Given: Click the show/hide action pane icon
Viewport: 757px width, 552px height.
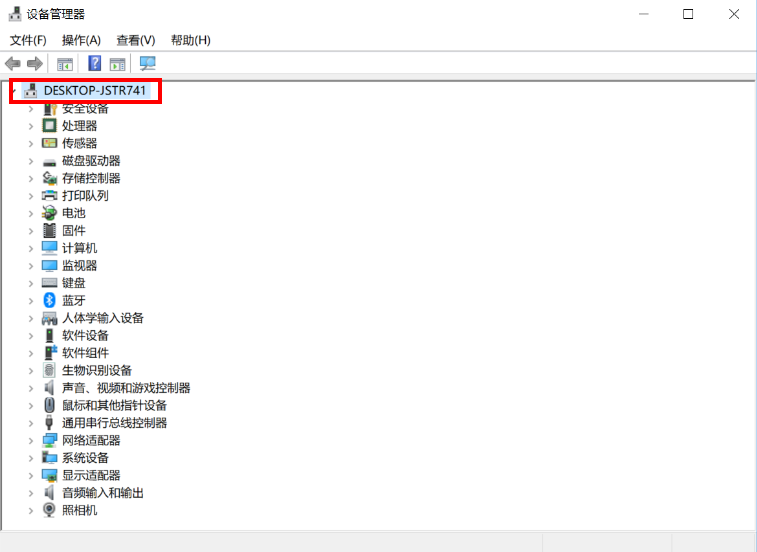Looking at the screenshot, I should click(x=118, y=64).
